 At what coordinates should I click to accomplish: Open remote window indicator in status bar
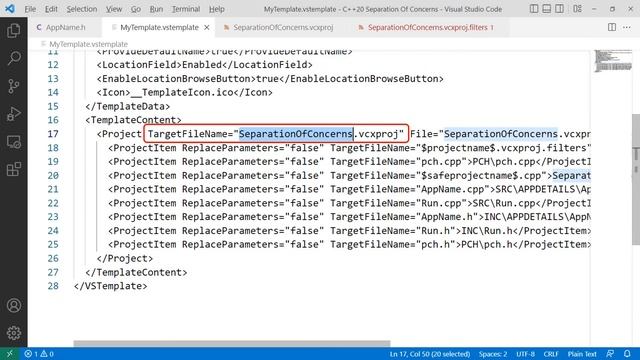pos(9,354)
